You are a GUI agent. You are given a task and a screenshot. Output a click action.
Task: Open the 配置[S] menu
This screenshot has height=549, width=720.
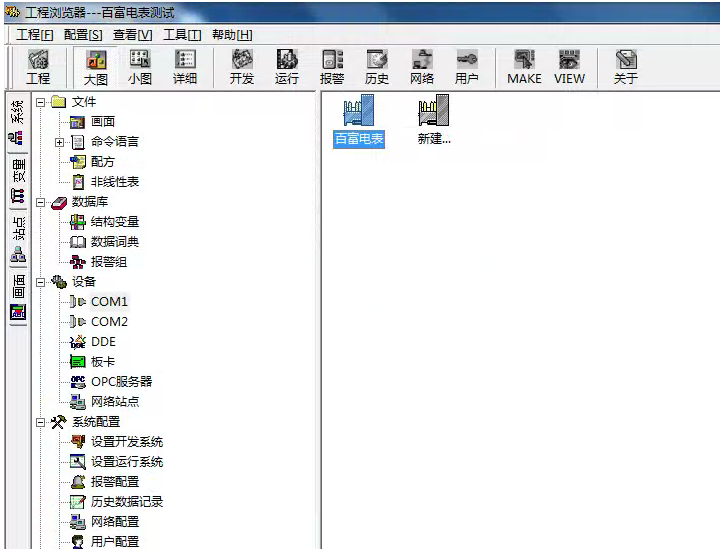(83, 35)
